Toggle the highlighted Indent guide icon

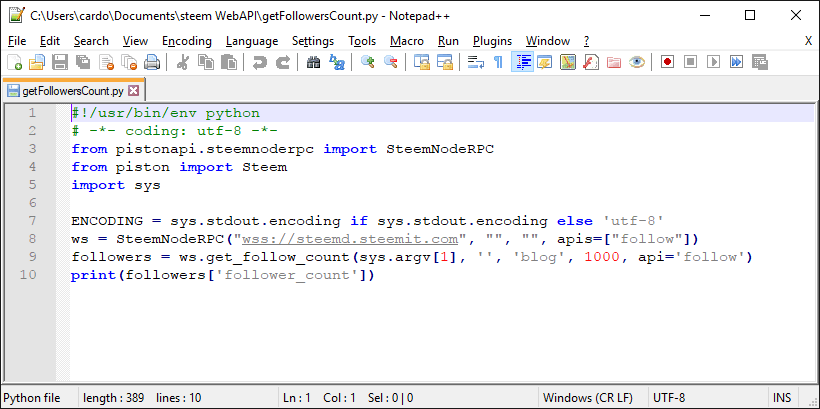522,62
